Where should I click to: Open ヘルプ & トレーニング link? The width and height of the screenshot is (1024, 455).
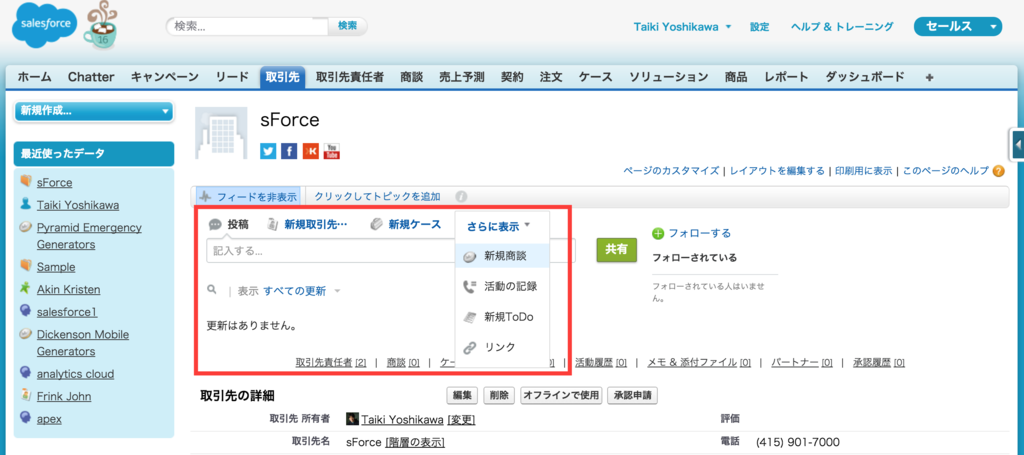pos(842,27)
